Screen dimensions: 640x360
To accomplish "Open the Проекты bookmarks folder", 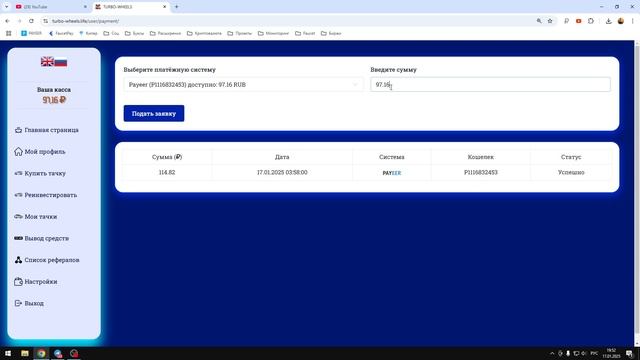I will tap(240, 33).
